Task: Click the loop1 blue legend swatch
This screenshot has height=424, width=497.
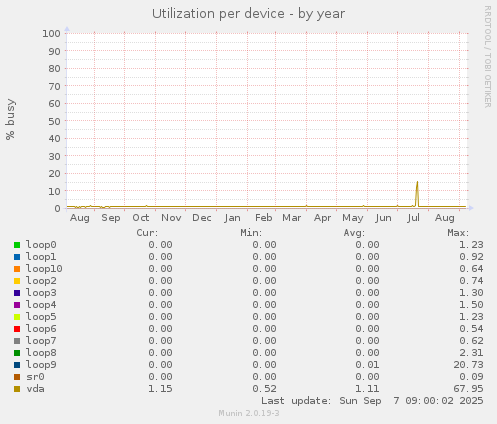Action: (x=17, y=257)
